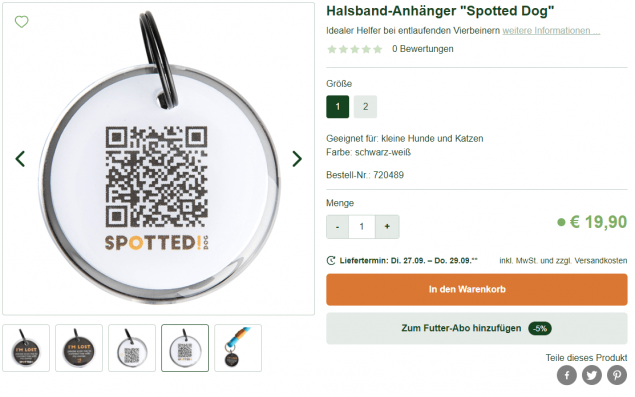The height and width of the screenshot is (397, 635).
Task: Open the weitere Informationen link
Action: (551, 31)
